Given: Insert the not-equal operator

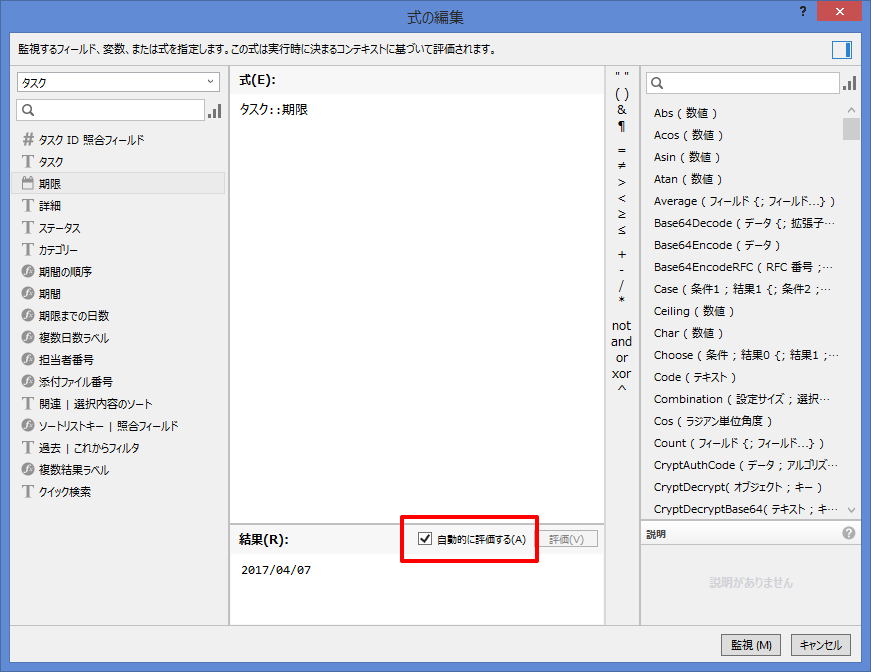Looking at the screenshot, I should click(x=622, y=166).
